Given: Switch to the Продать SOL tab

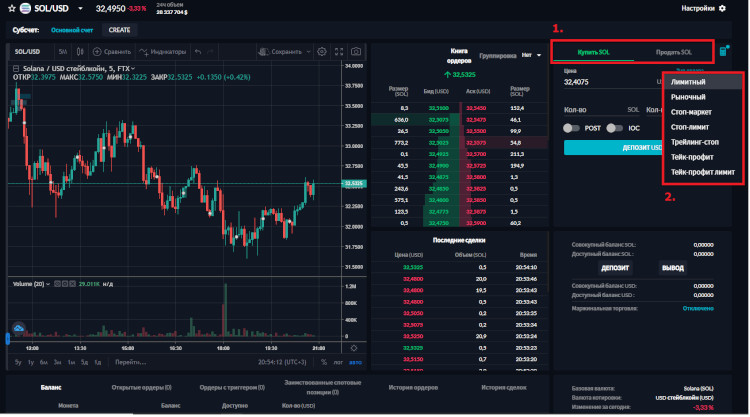Looking at the screenshot, I should click(673, 51).
